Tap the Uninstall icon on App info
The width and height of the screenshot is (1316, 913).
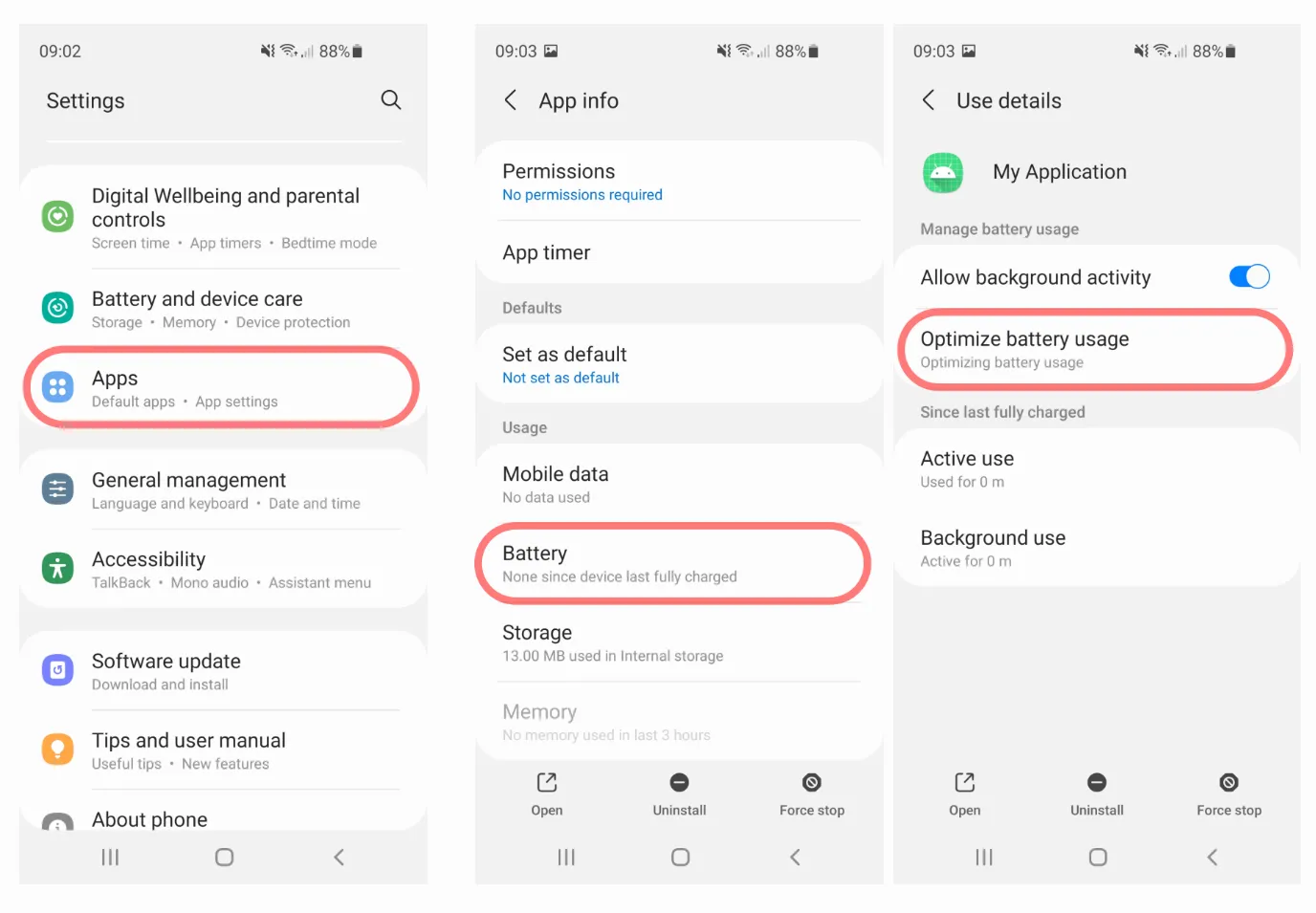tap(679, 782)
